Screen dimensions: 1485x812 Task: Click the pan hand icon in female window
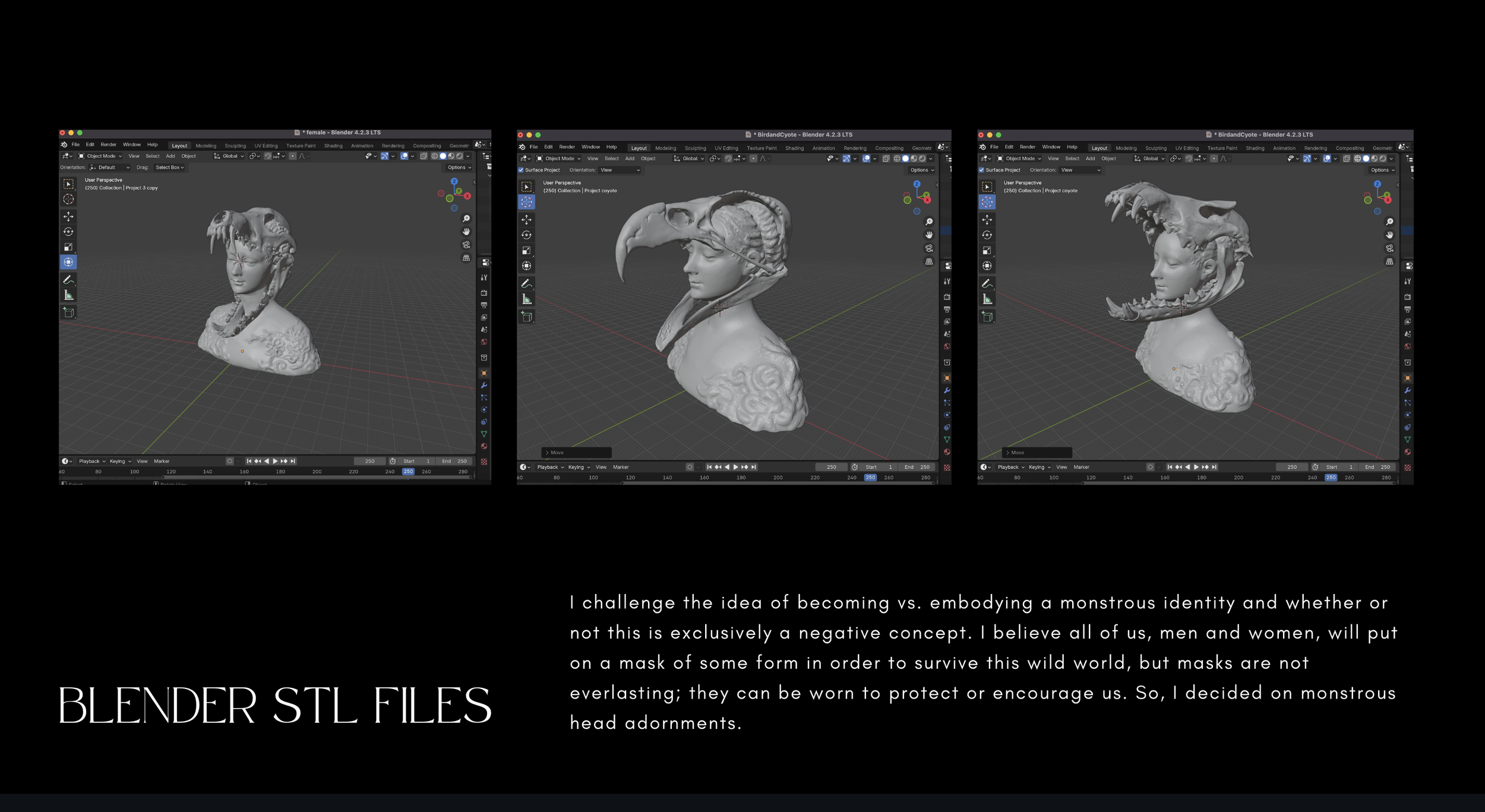click(x=466, y=232)
